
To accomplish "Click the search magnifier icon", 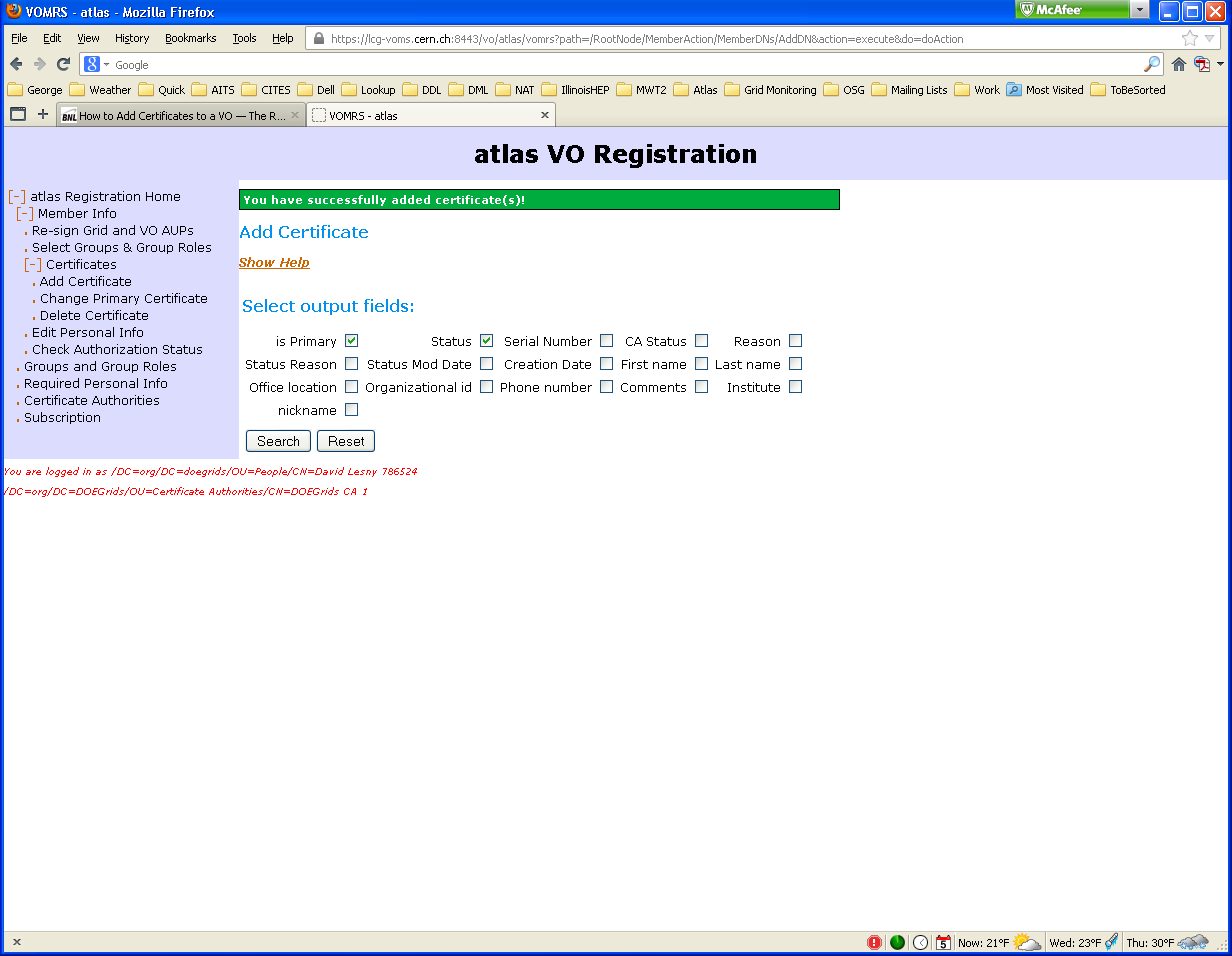I will (1152, 64).
